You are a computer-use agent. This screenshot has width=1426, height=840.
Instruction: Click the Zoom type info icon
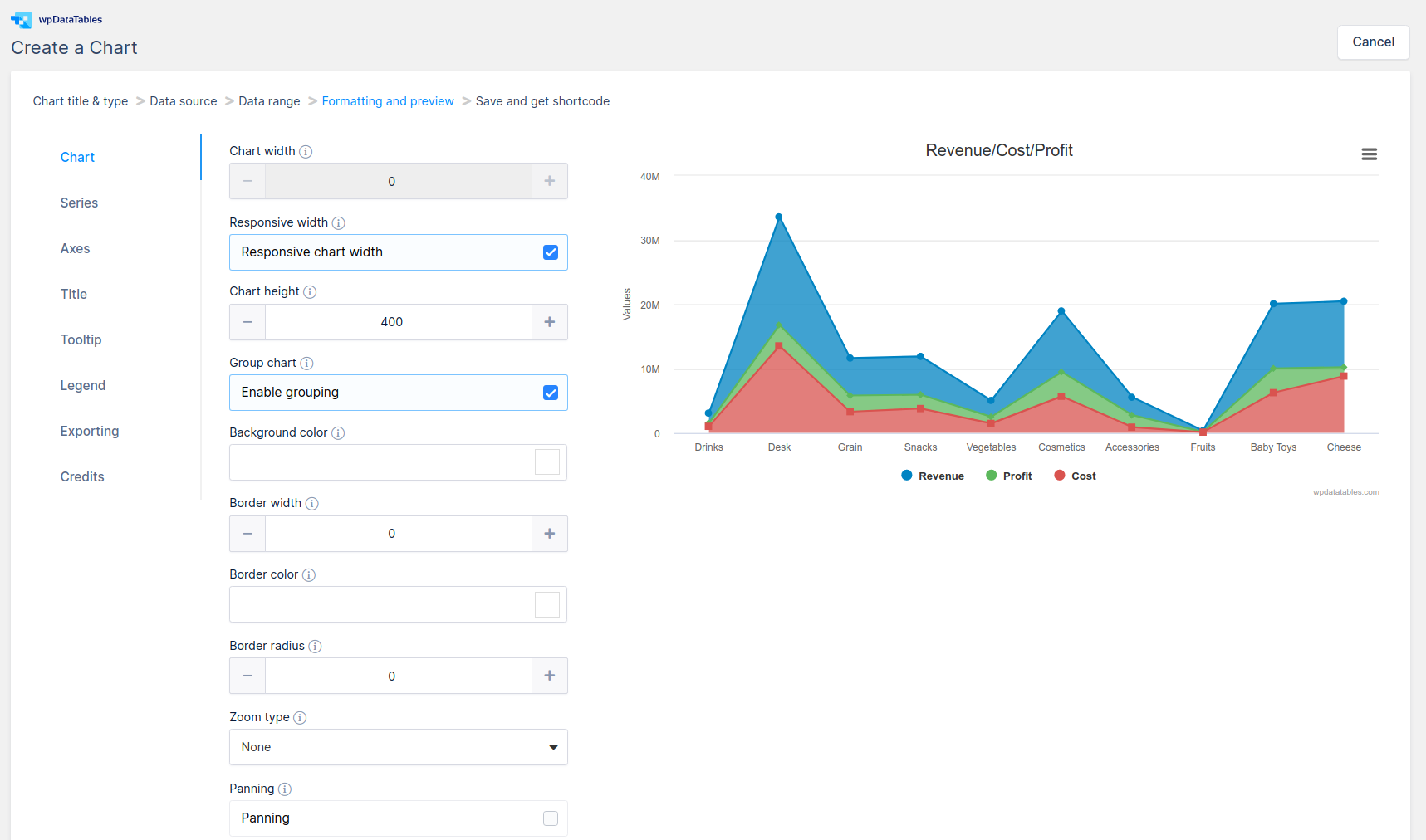pos(300,718)
